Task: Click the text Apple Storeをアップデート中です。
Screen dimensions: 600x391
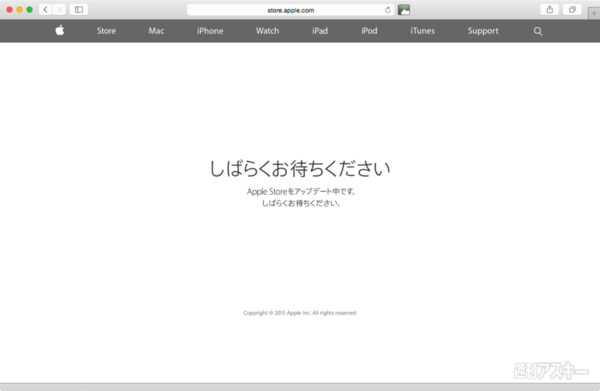Action: 301,191
